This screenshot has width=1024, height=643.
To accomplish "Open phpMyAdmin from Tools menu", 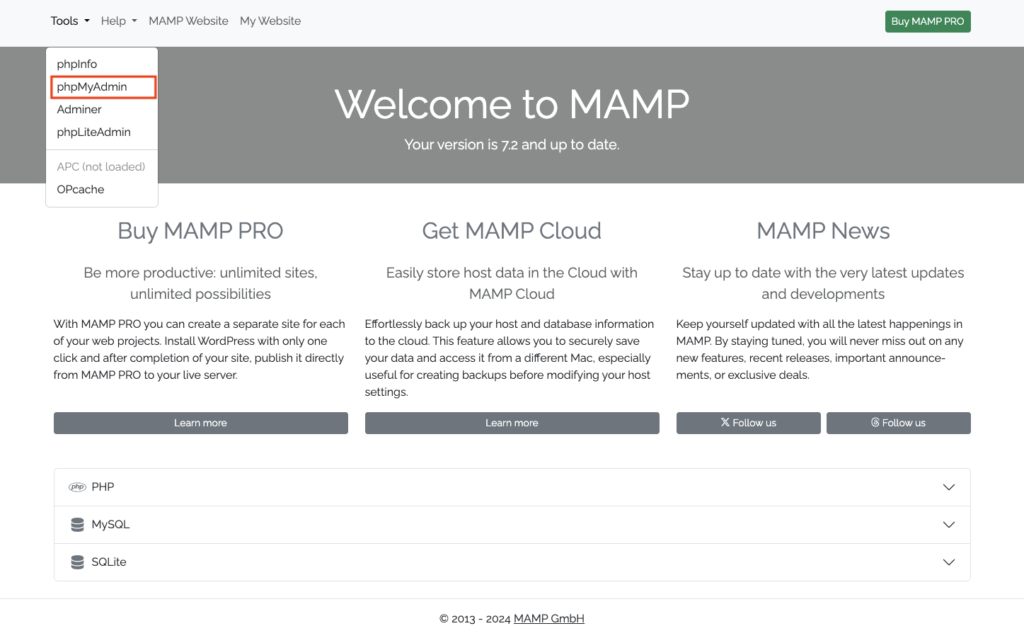I will (x=92, y=87).
